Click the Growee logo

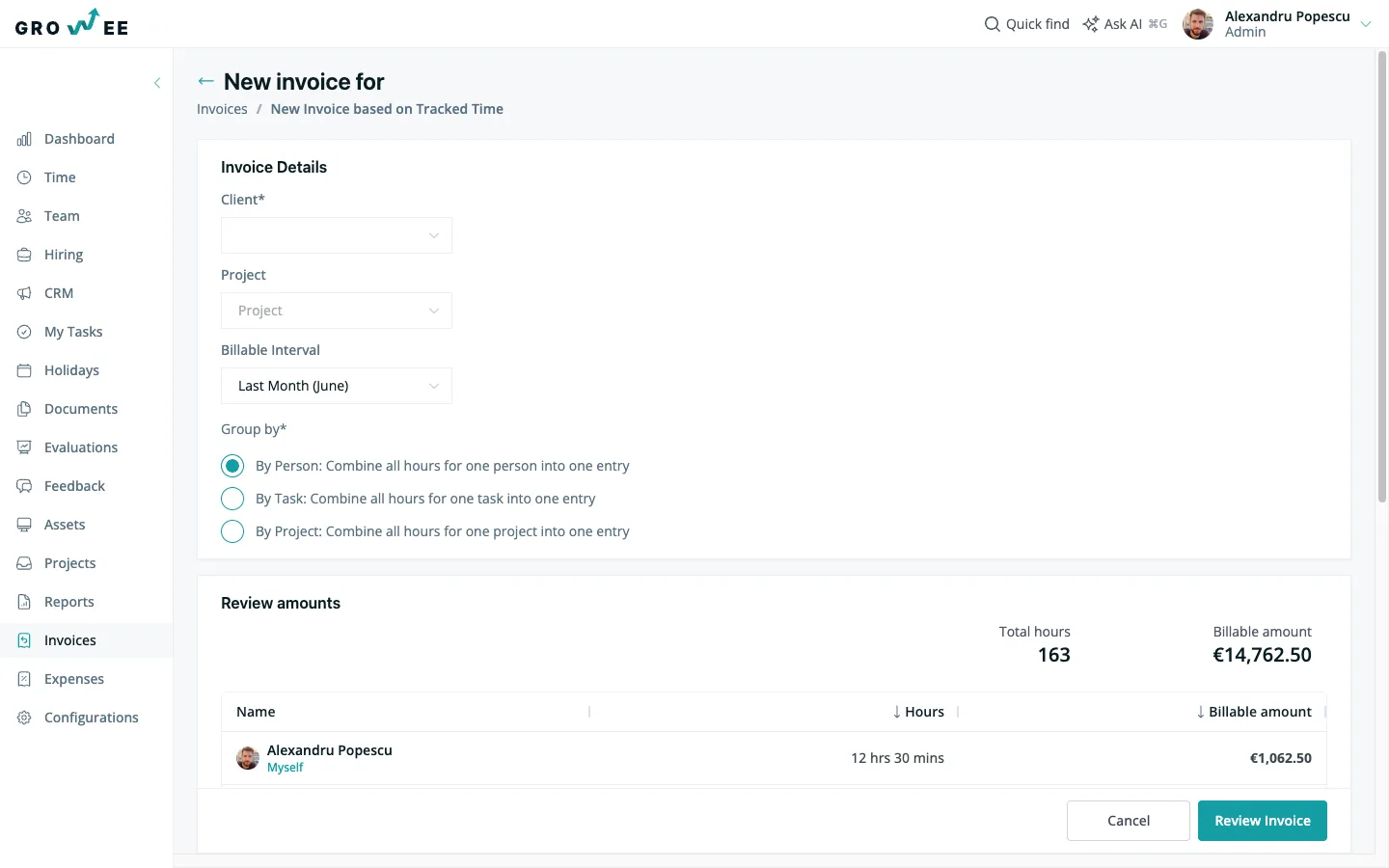pyautogui.click(x=72, y=23)
